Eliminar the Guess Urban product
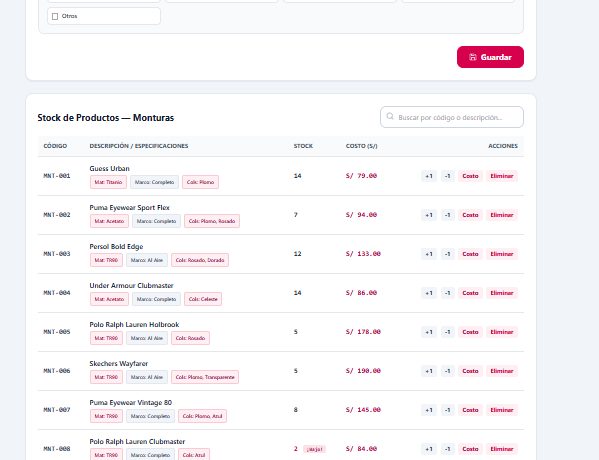 (502, 176)
